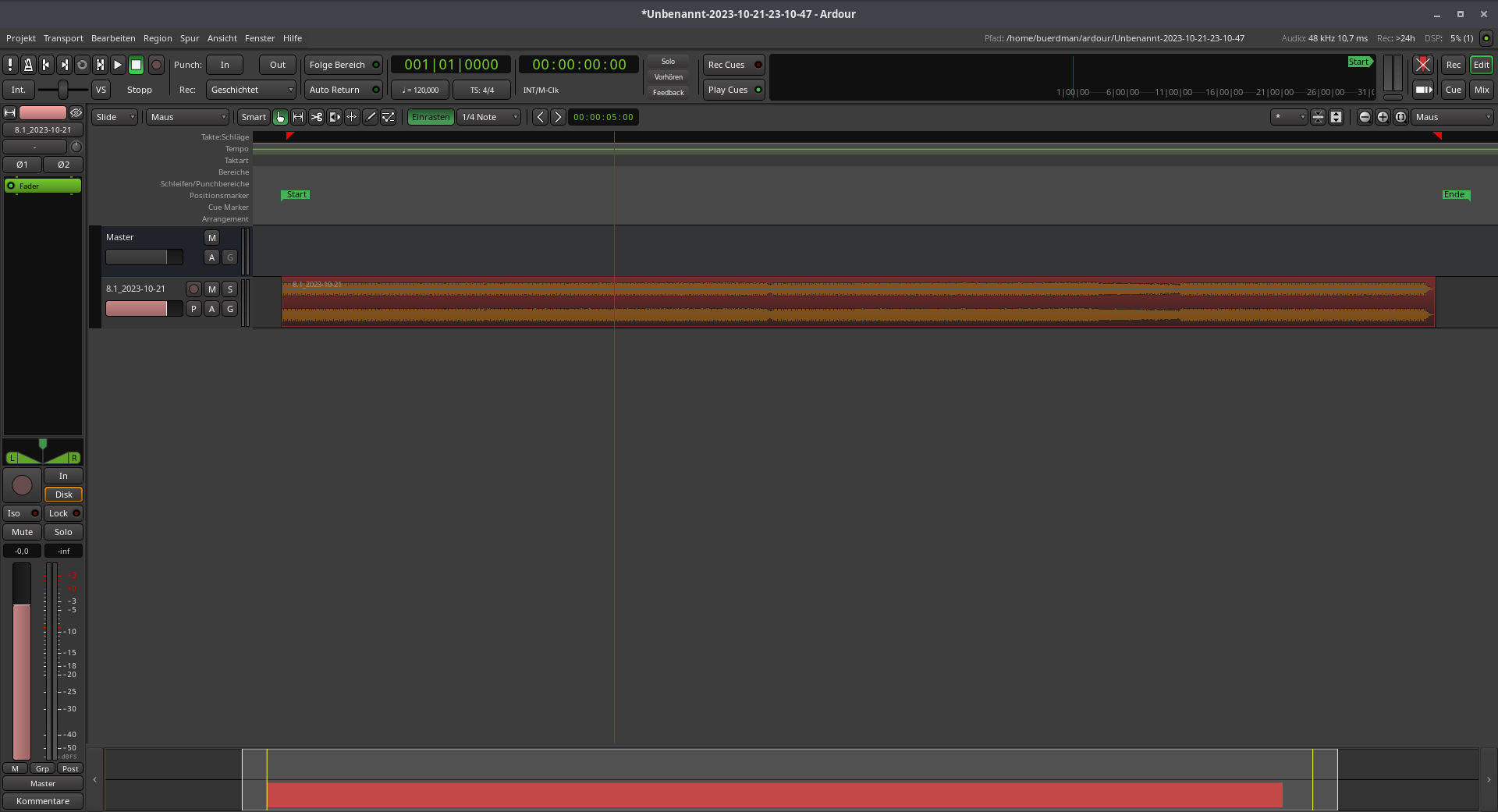Viewport: 1498px width, 812px height.
Task: Toggle Auto Return option
Action: tap(343, 90)
